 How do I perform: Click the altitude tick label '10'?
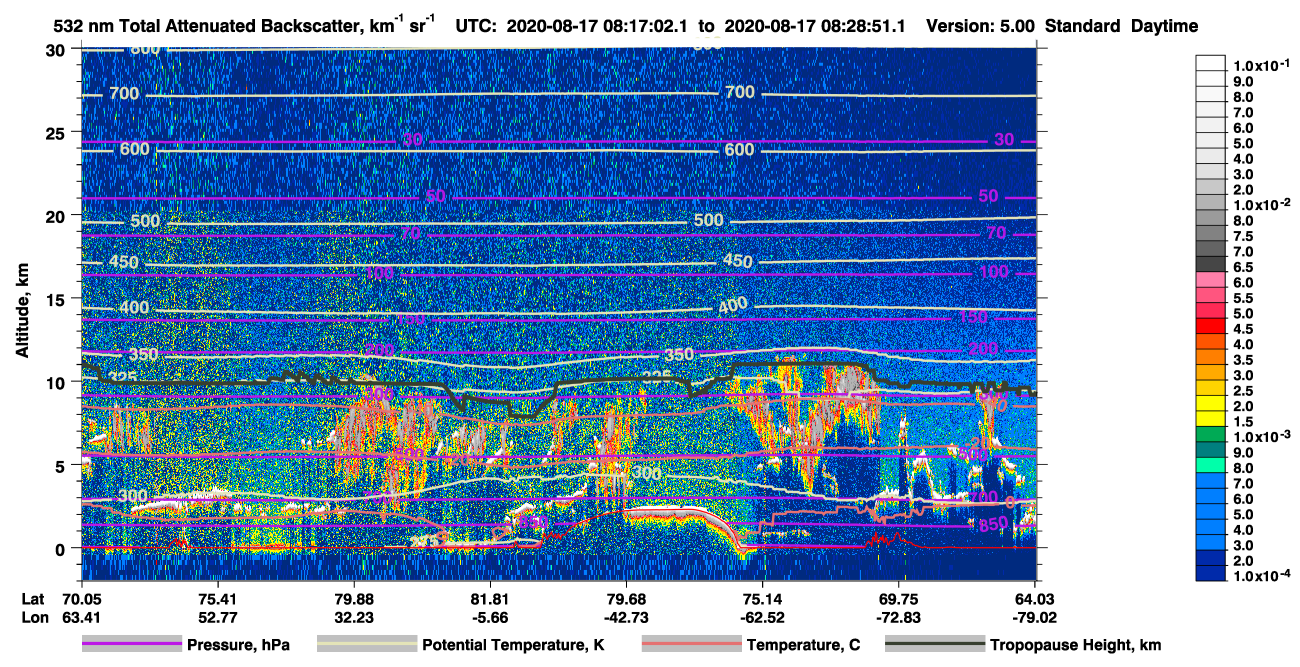coord(58,382)
